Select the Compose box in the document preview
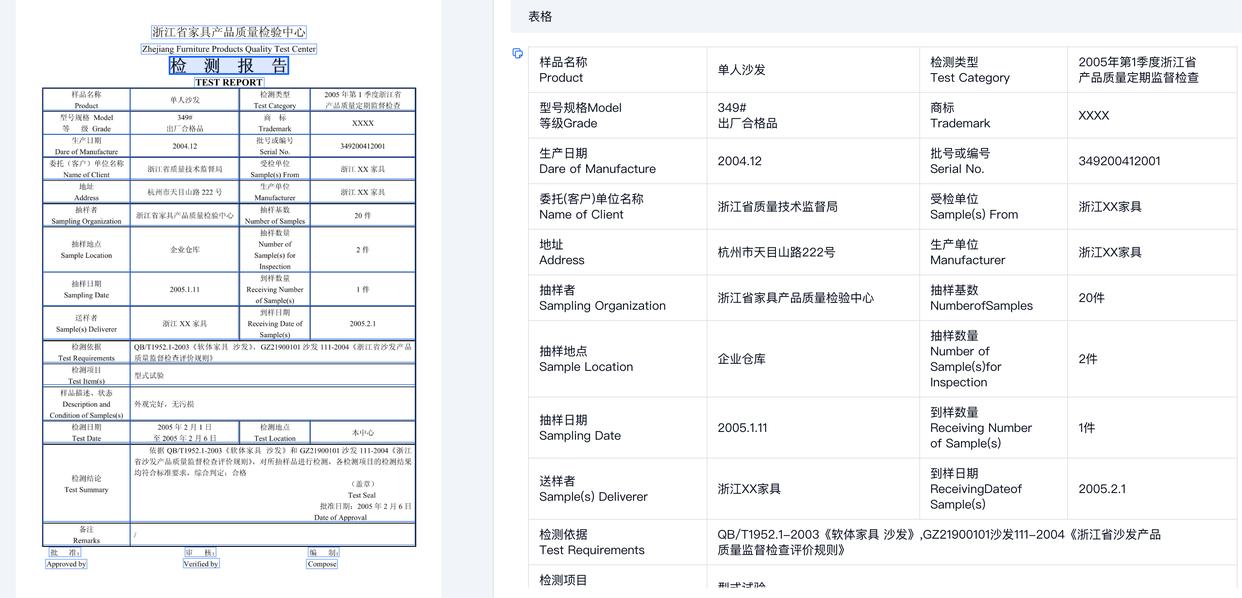This screenshot has width=1242, height=598. [322, 564]
